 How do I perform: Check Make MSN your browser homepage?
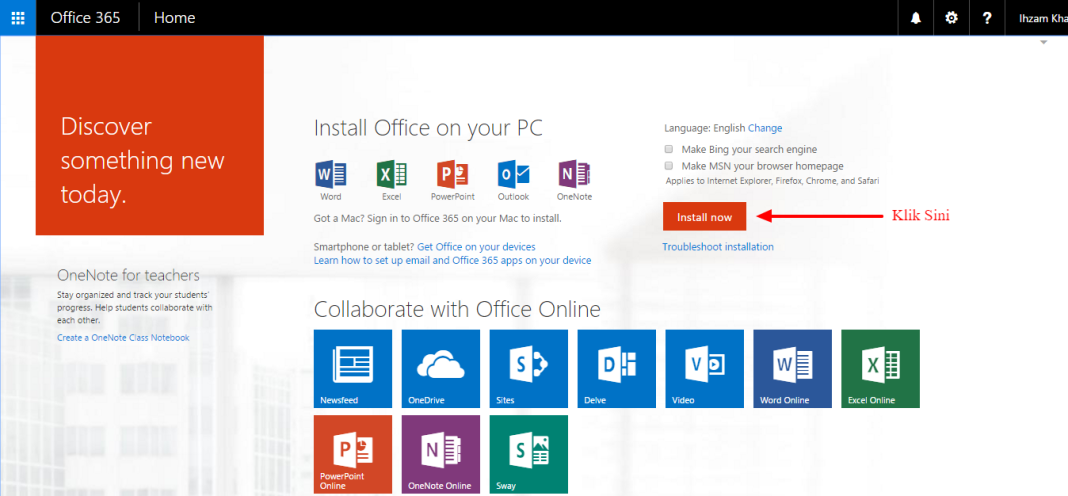[669, 166]
